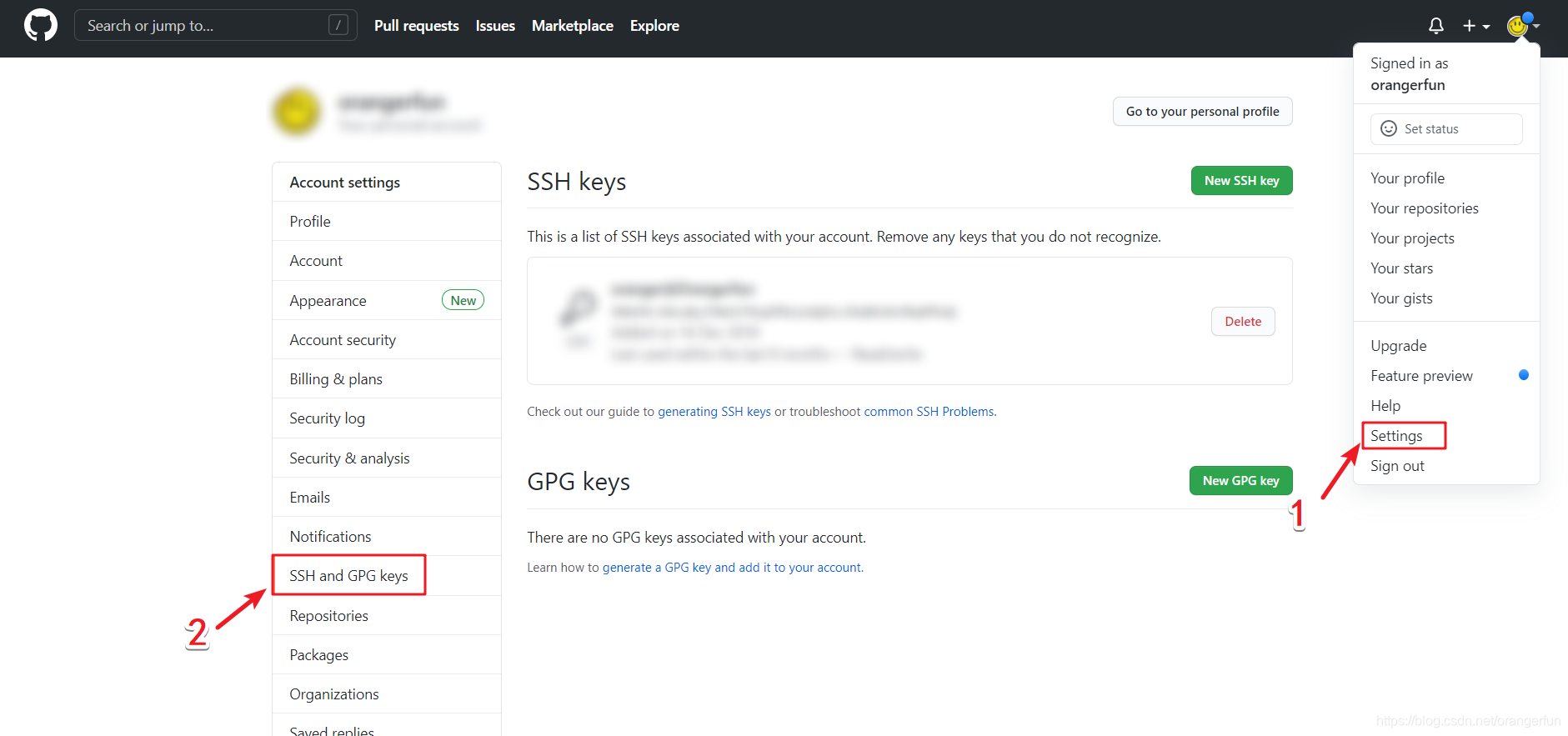Open the notifications bell

coord(1435,26)
